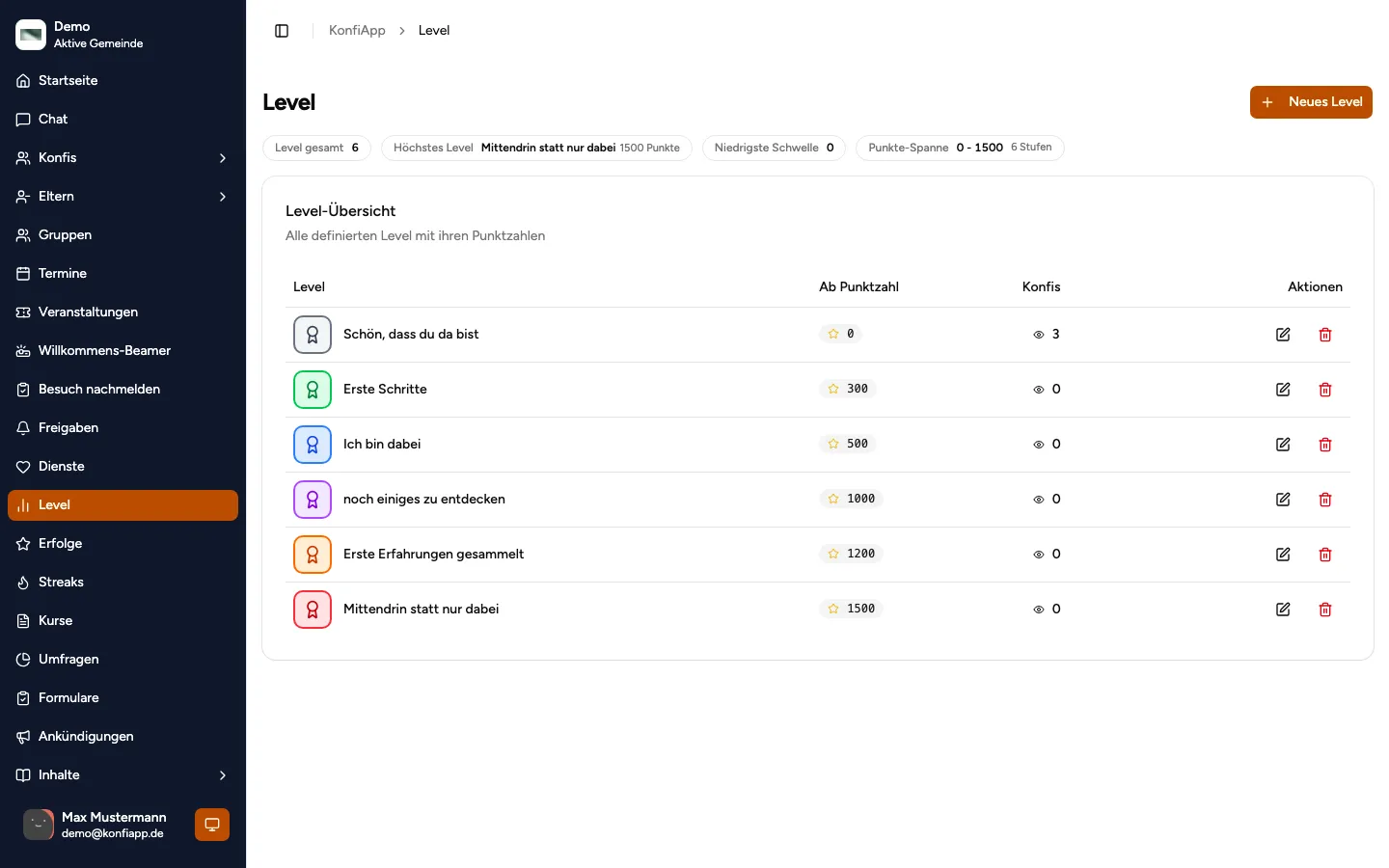
Task: Delete the 'noch einiges zu entdecken' level
Action: click(x=1325, y=500)
